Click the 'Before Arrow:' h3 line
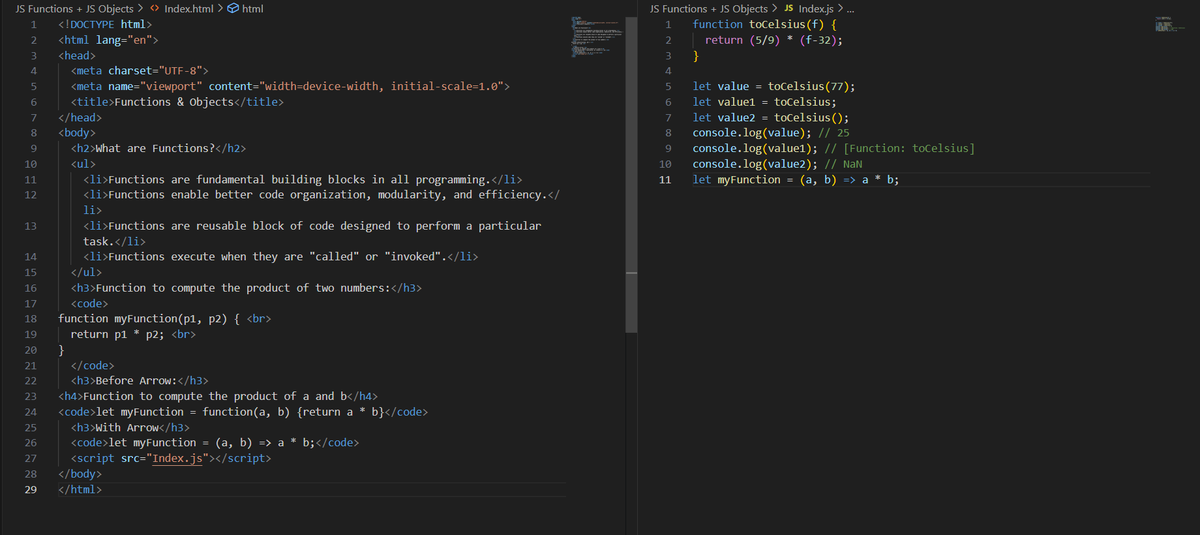 point(139,381)
